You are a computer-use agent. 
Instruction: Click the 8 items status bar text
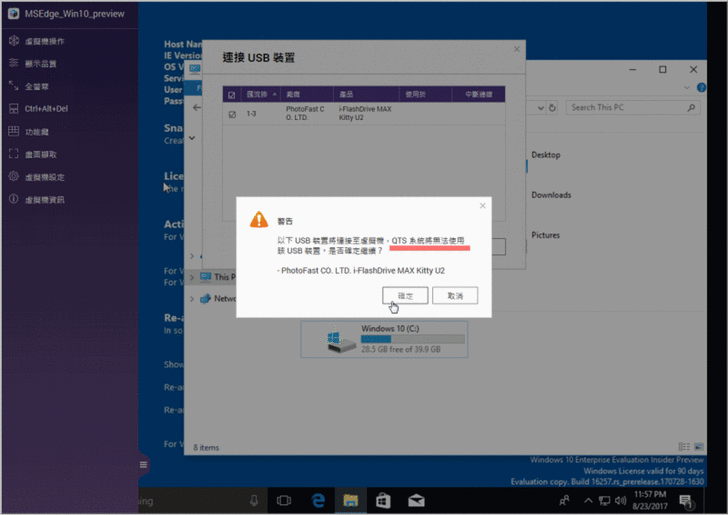[x=206, y=448]
